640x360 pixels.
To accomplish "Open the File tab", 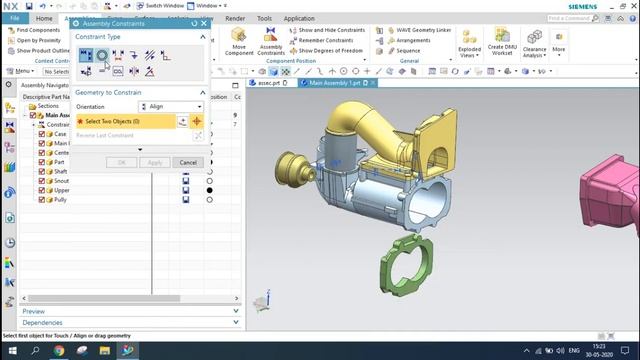I will tap(15, 18).
